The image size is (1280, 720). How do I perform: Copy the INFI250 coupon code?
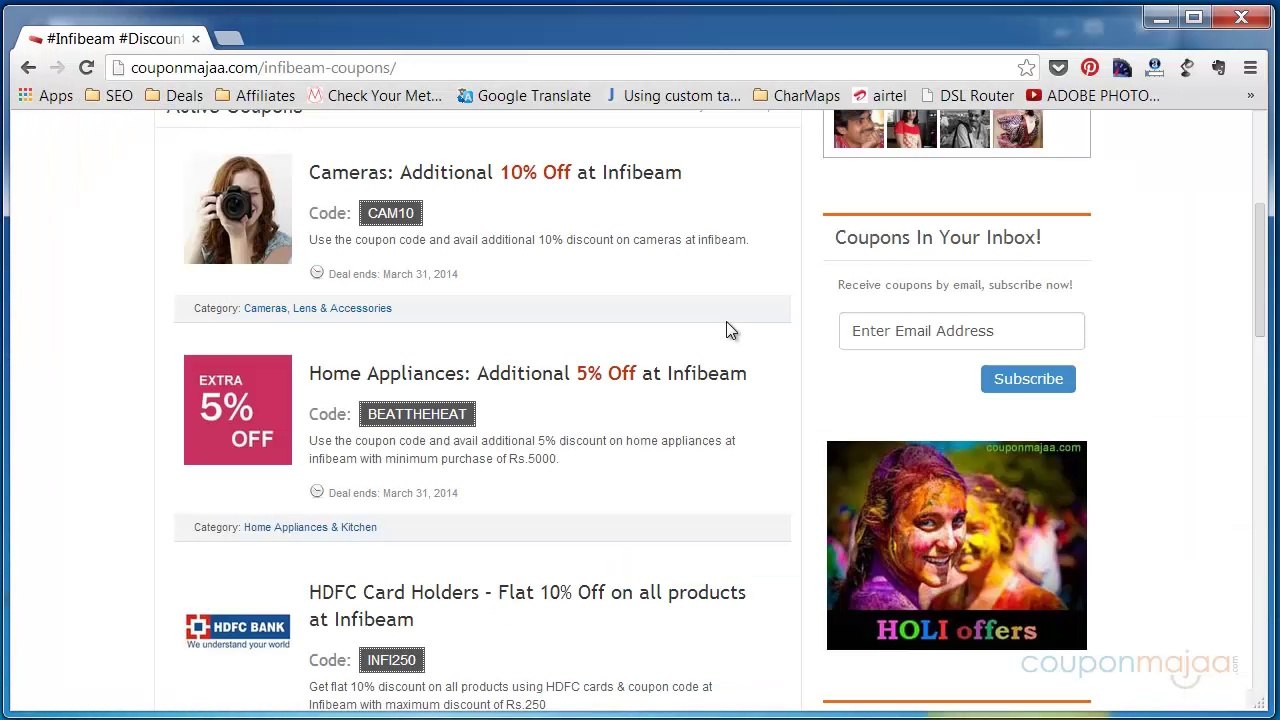392,660
